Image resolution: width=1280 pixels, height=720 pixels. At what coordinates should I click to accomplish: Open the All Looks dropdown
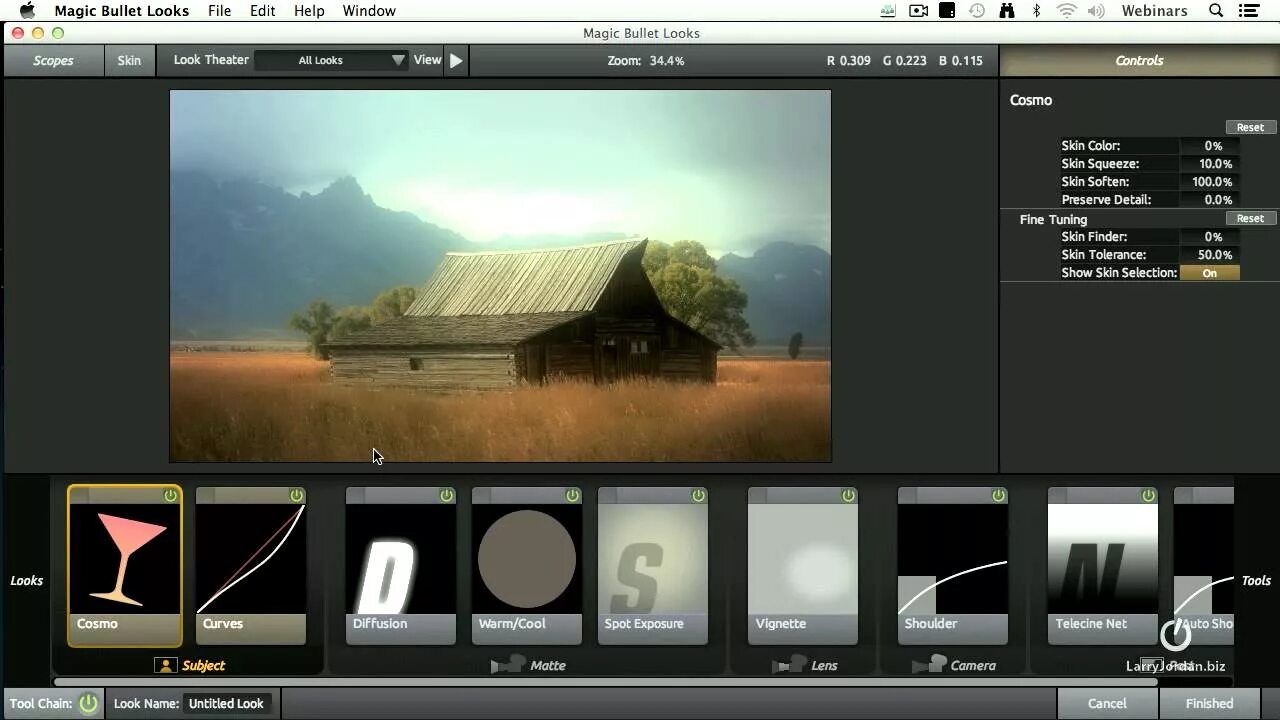click(x=330, y=60)
